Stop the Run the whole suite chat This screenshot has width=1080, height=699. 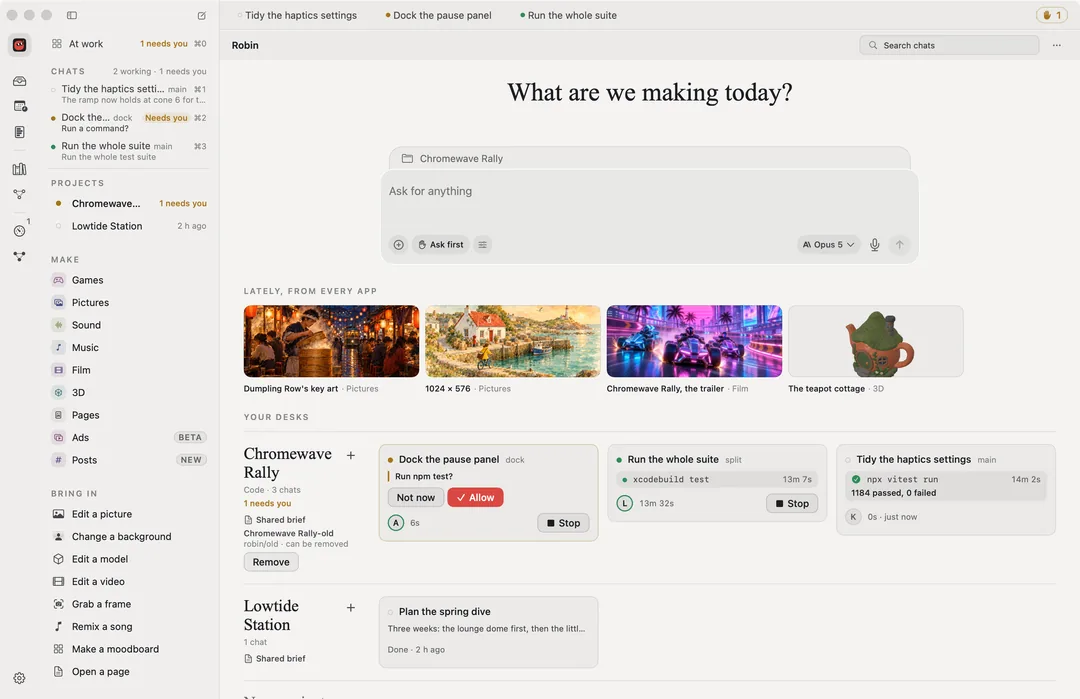point(792,503)
